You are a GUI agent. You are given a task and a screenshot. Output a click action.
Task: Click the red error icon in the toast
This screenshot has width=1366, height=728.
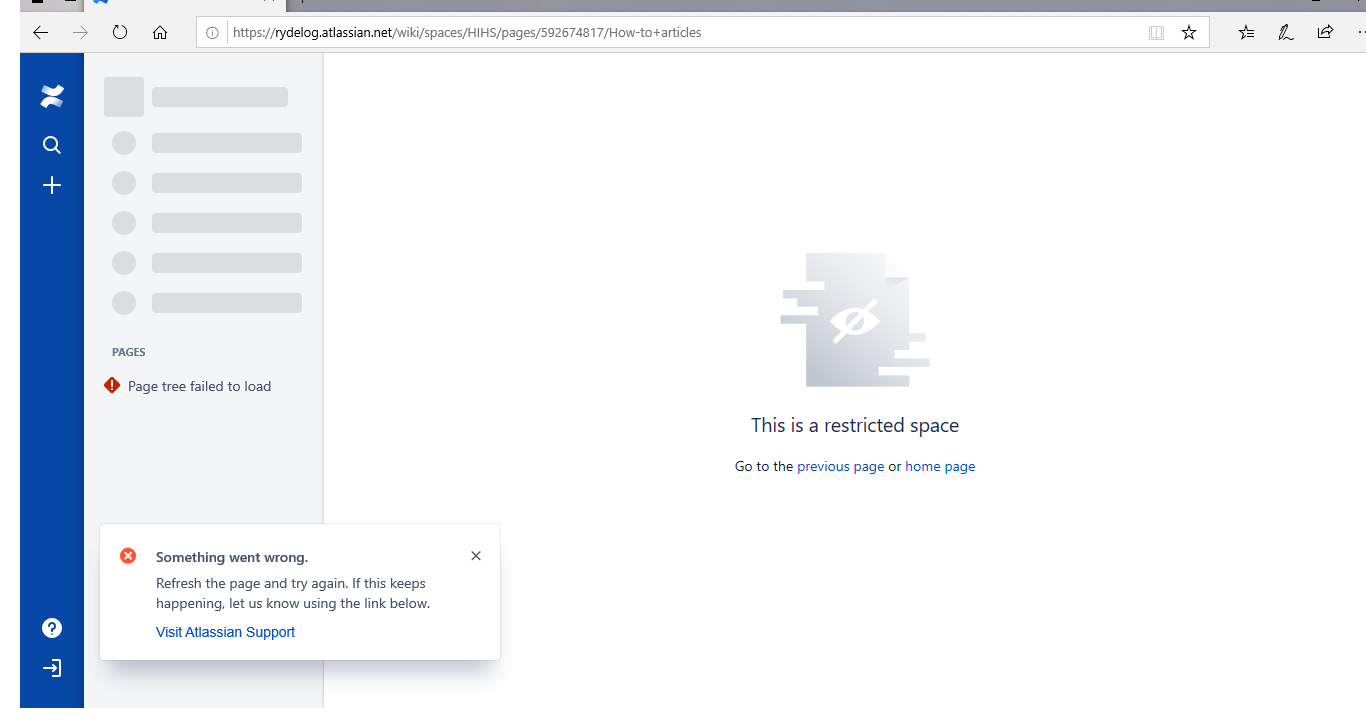tap(128, 556)
